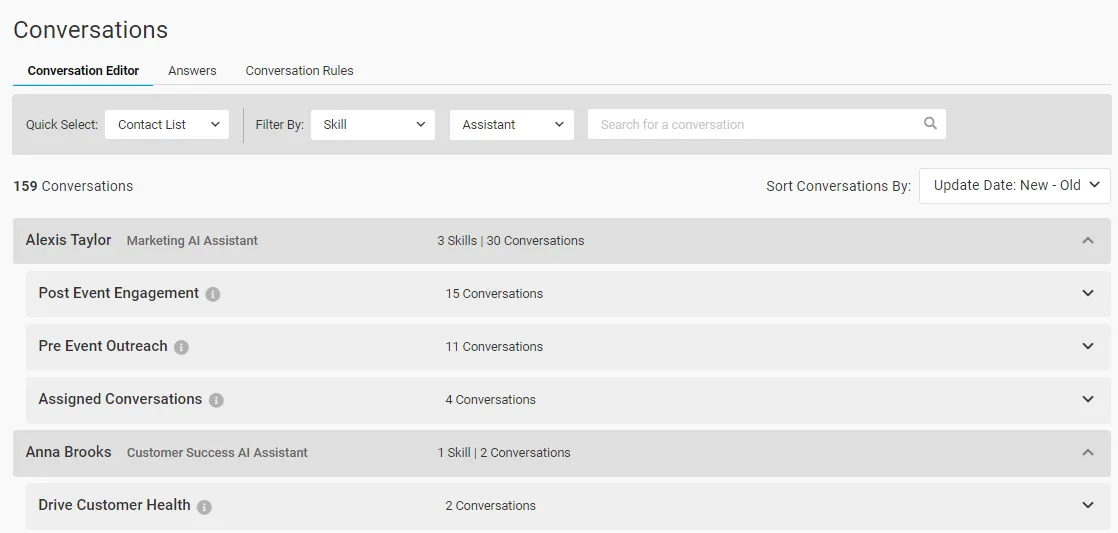This screenshot has height=533, width=1118.
Task: Open the Contact List quick select dropdown
Action: click(167, 124)
